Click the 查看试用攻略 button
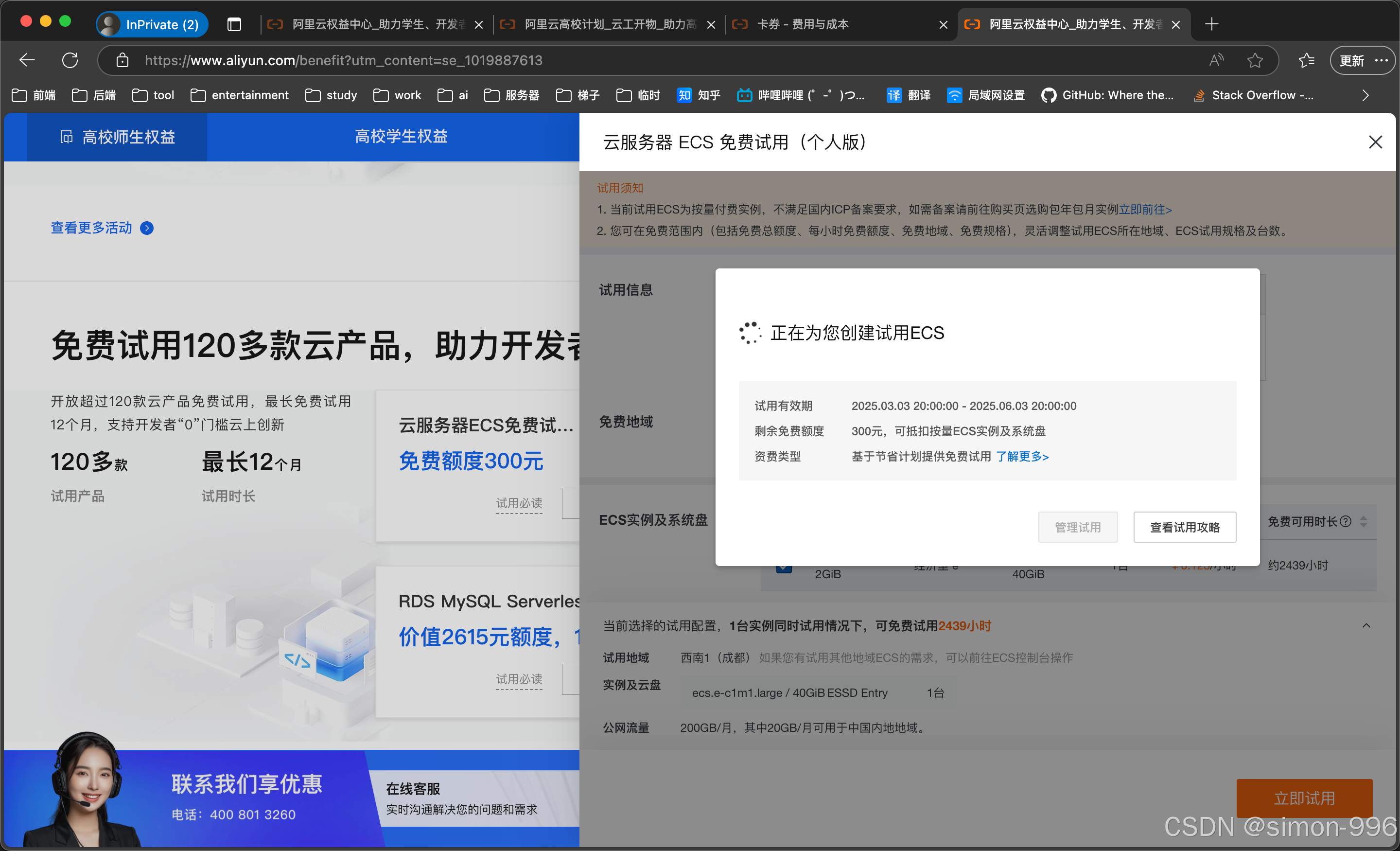 pos(1185,527)
